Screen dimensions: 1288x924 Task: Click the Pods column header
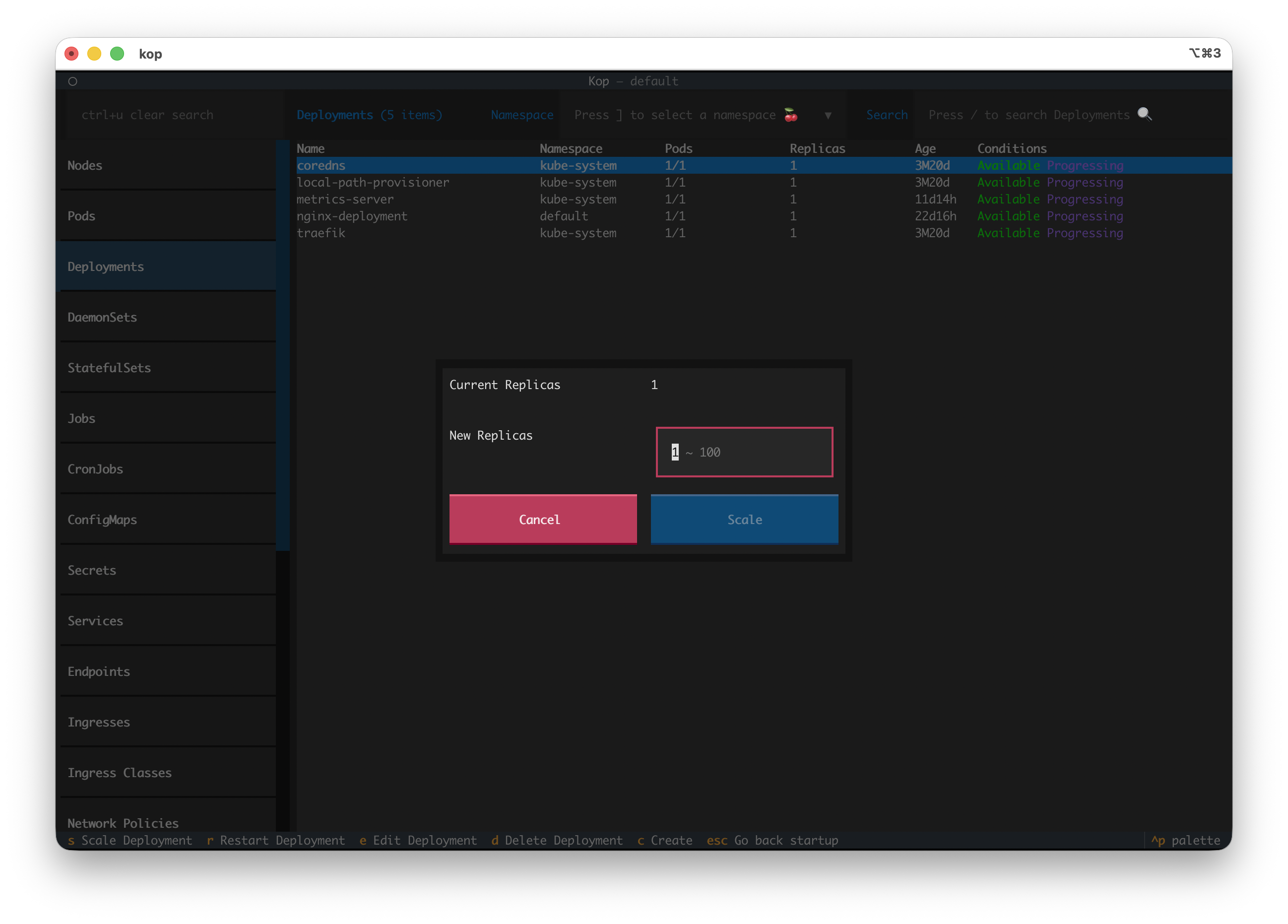(679, 148)
